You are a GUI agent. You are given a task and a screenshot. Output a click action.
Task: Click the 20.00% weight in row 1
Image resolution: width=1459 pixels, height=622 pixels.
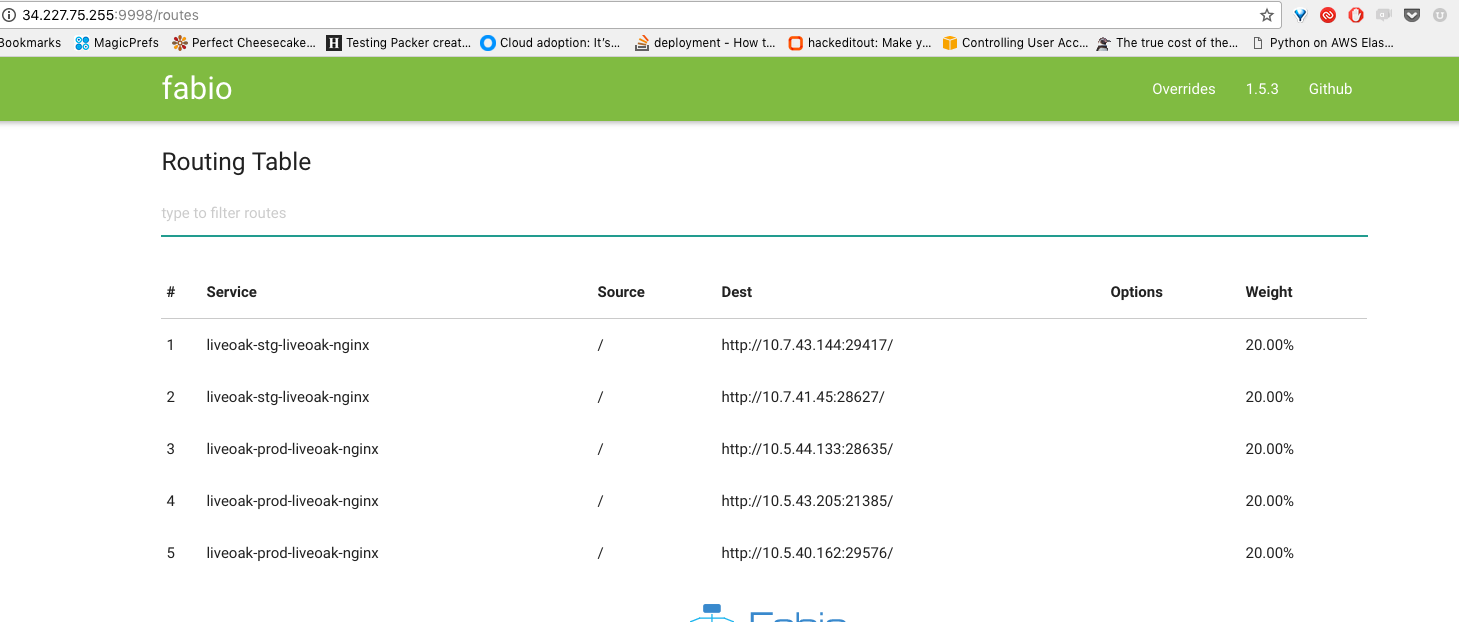pos(1269,345)
